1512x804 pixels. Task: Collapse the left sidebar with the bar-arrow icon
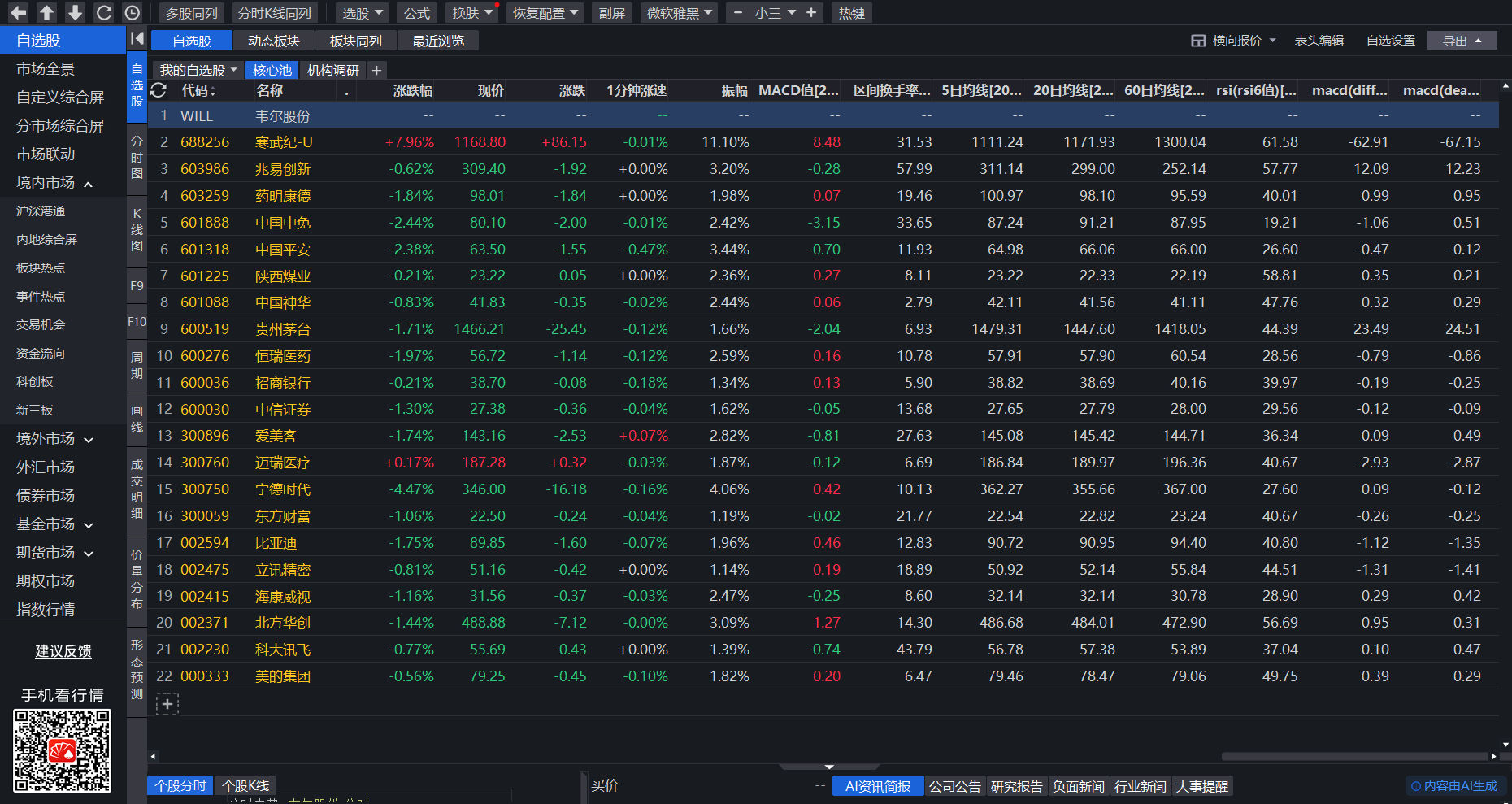click(137, 38)
